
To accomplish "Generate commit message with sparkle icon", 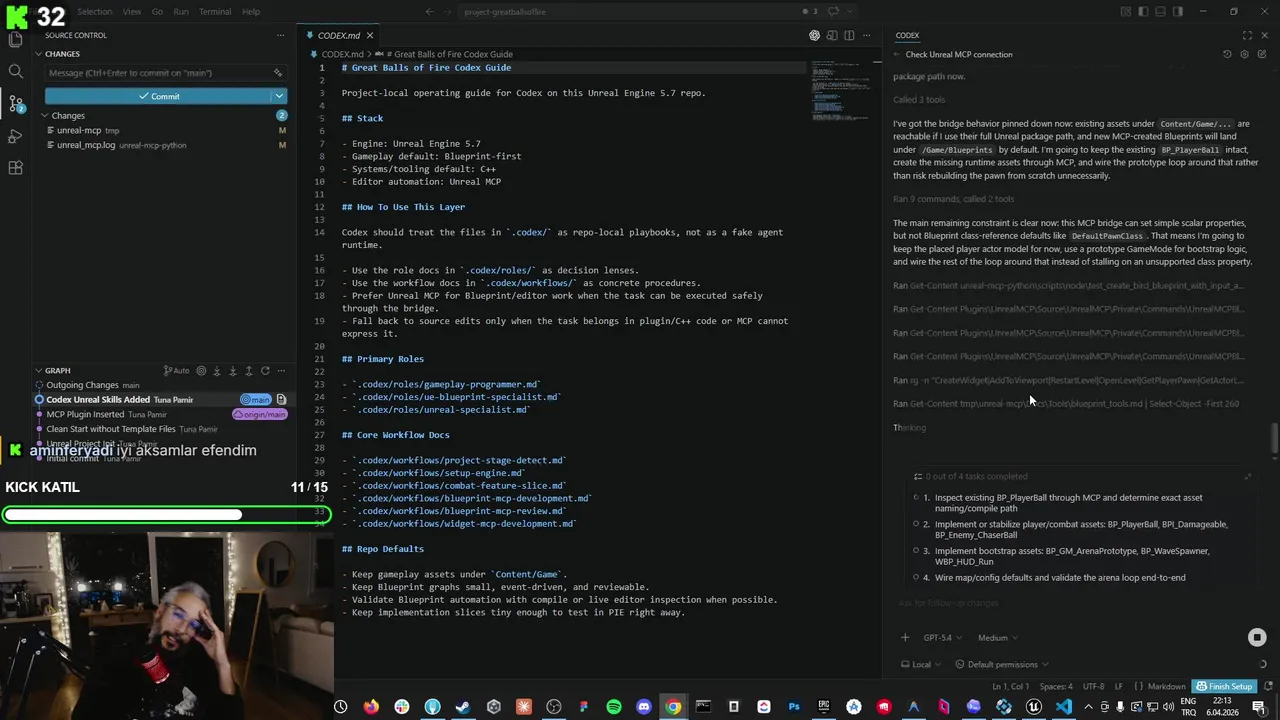I will pos(278,73).
